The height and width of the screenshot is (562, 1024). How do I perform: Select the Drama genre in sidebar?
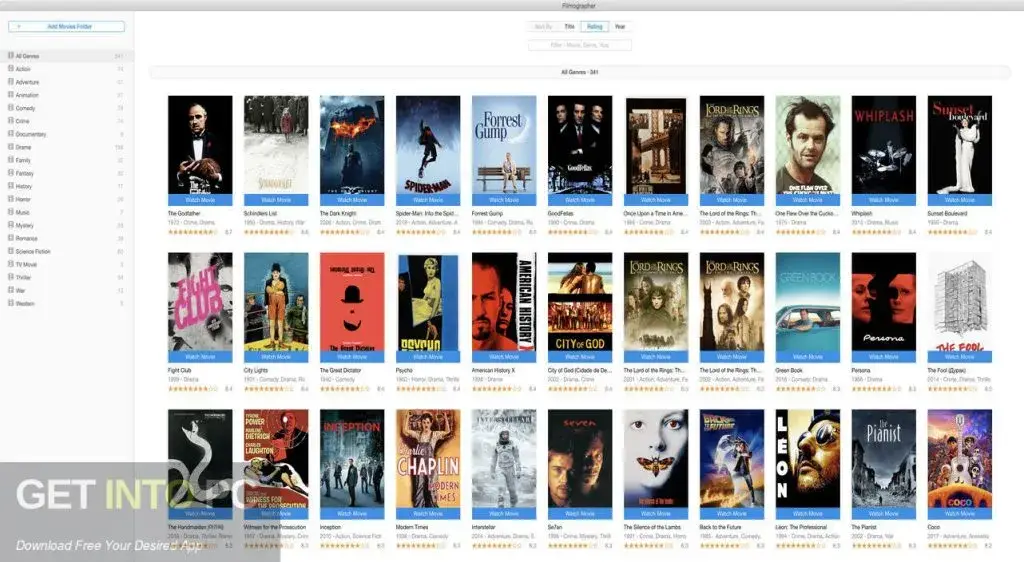click(24, 147)
